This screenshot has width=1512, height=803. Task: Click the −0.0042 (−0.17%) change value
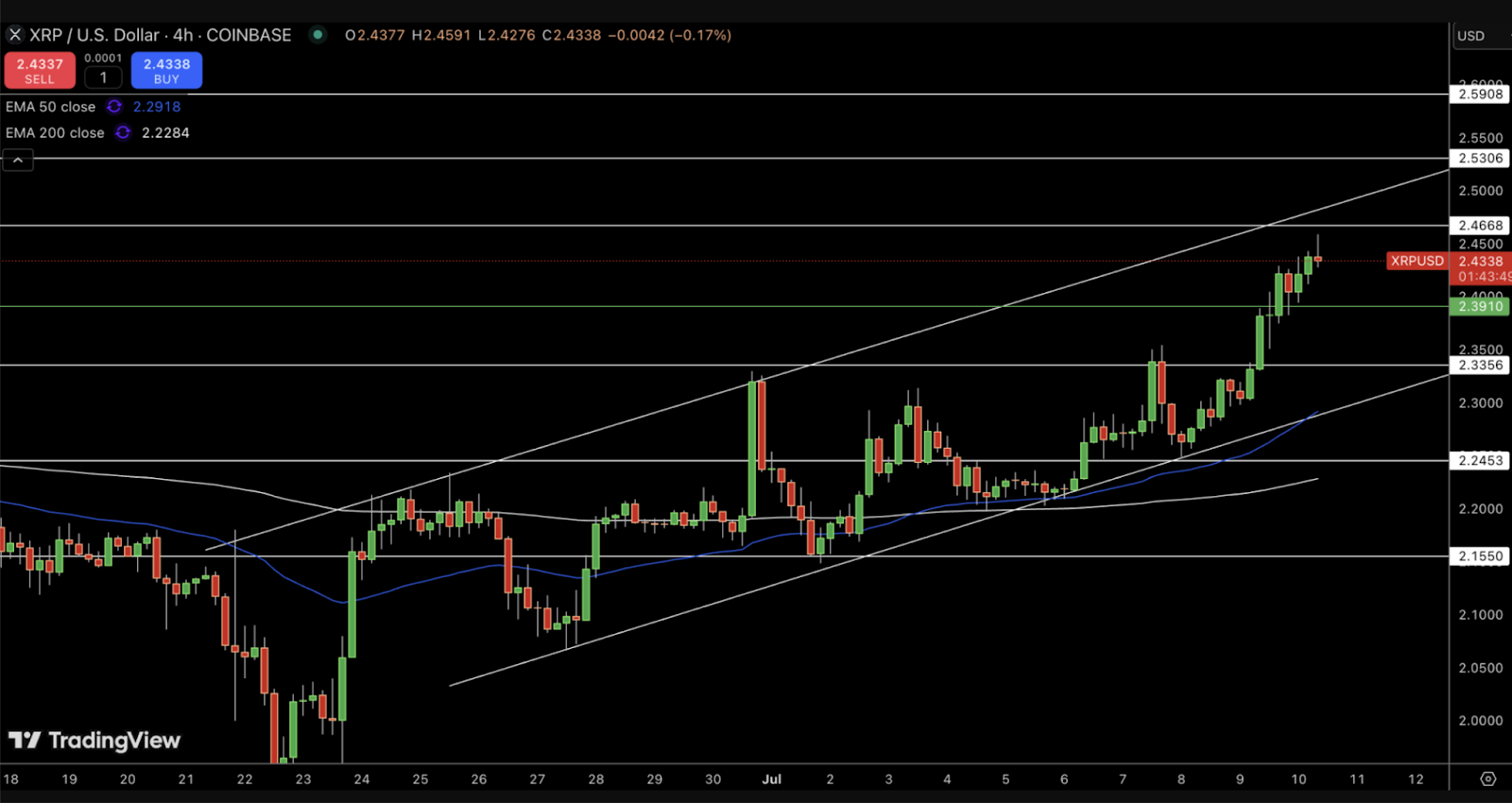pos(670,35)
